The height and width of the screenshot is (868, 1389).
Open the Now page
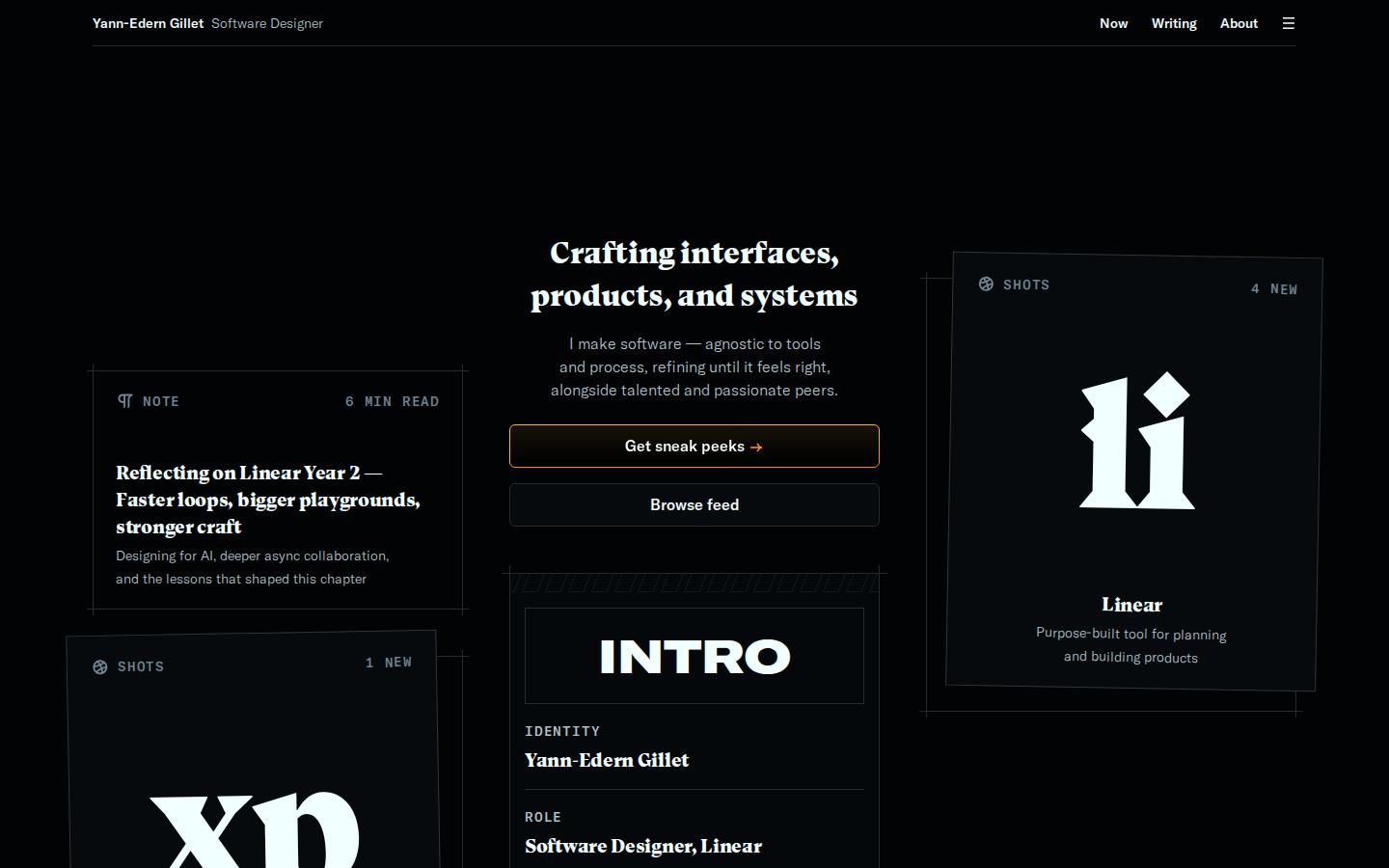(1113, 23)
